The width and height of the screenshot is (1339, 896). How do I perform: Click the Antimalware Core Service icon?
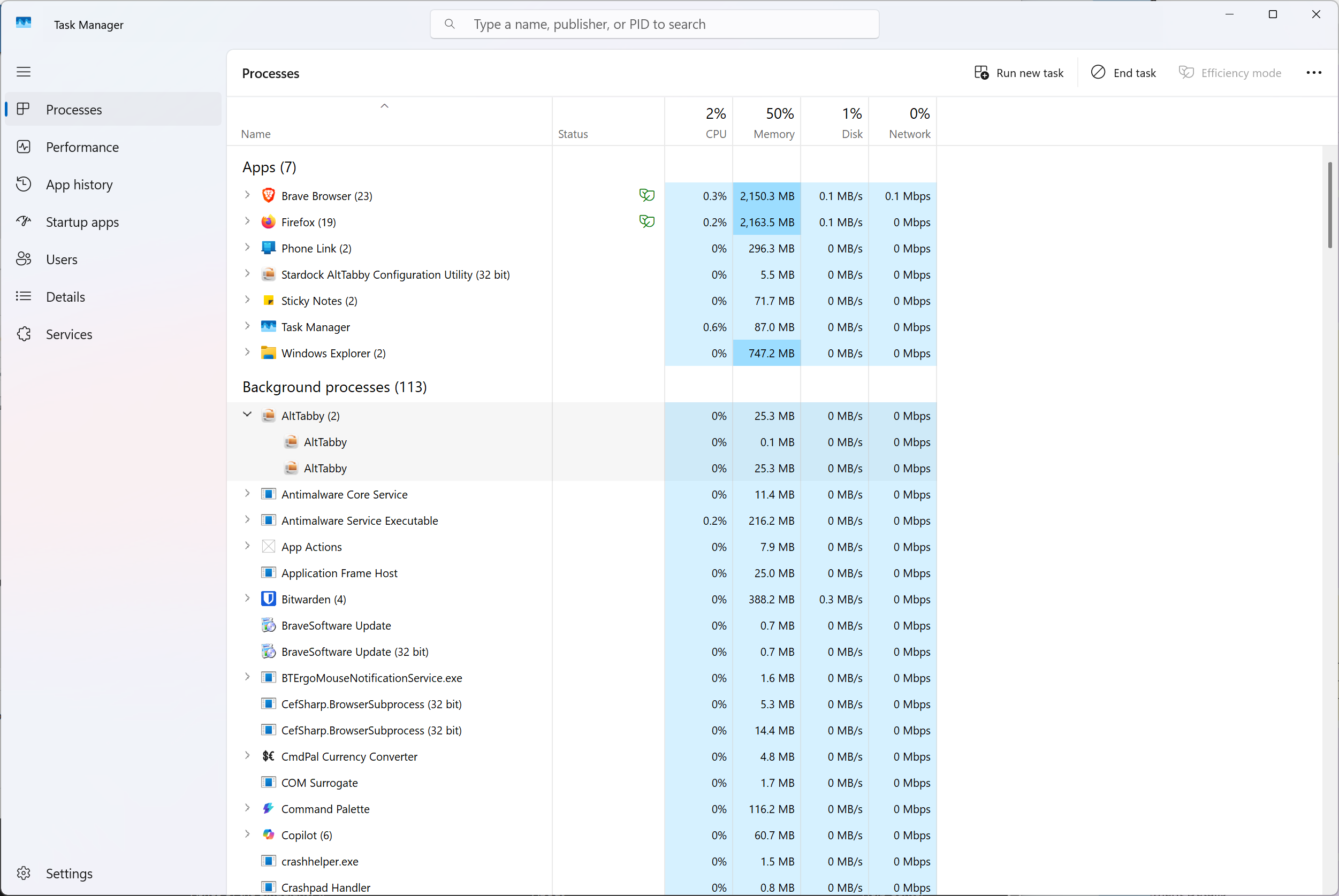coord(268,494)
